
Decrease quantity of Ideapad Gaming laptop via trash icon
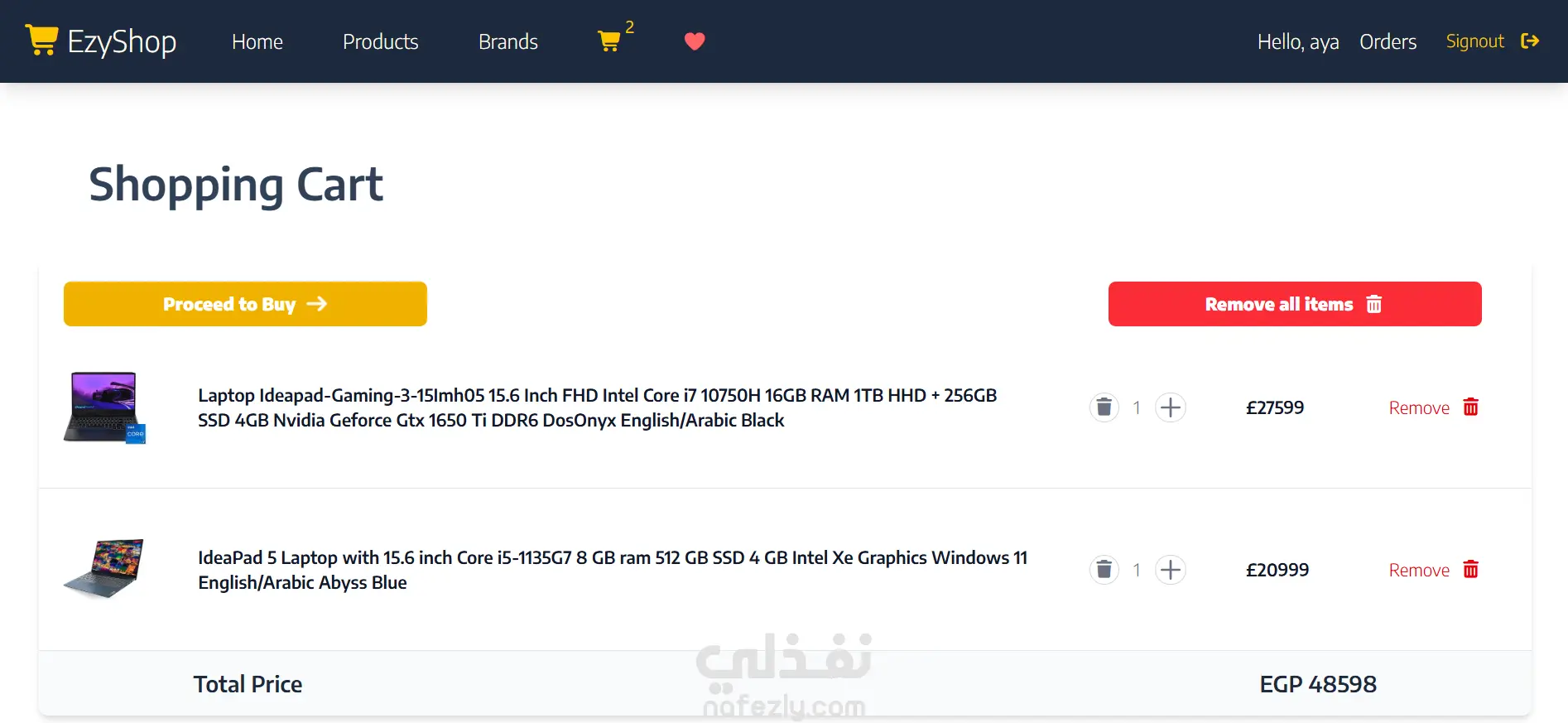(x=1104, y=407)
